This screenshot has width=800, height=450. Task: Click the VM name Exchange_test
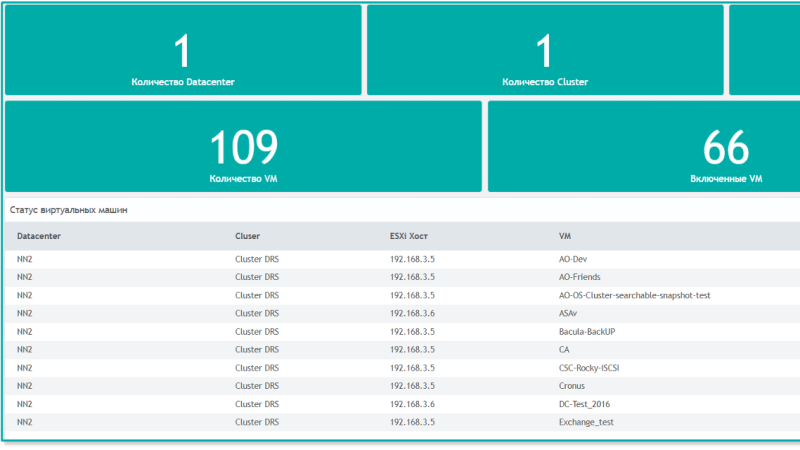click(x=586, y=422)
